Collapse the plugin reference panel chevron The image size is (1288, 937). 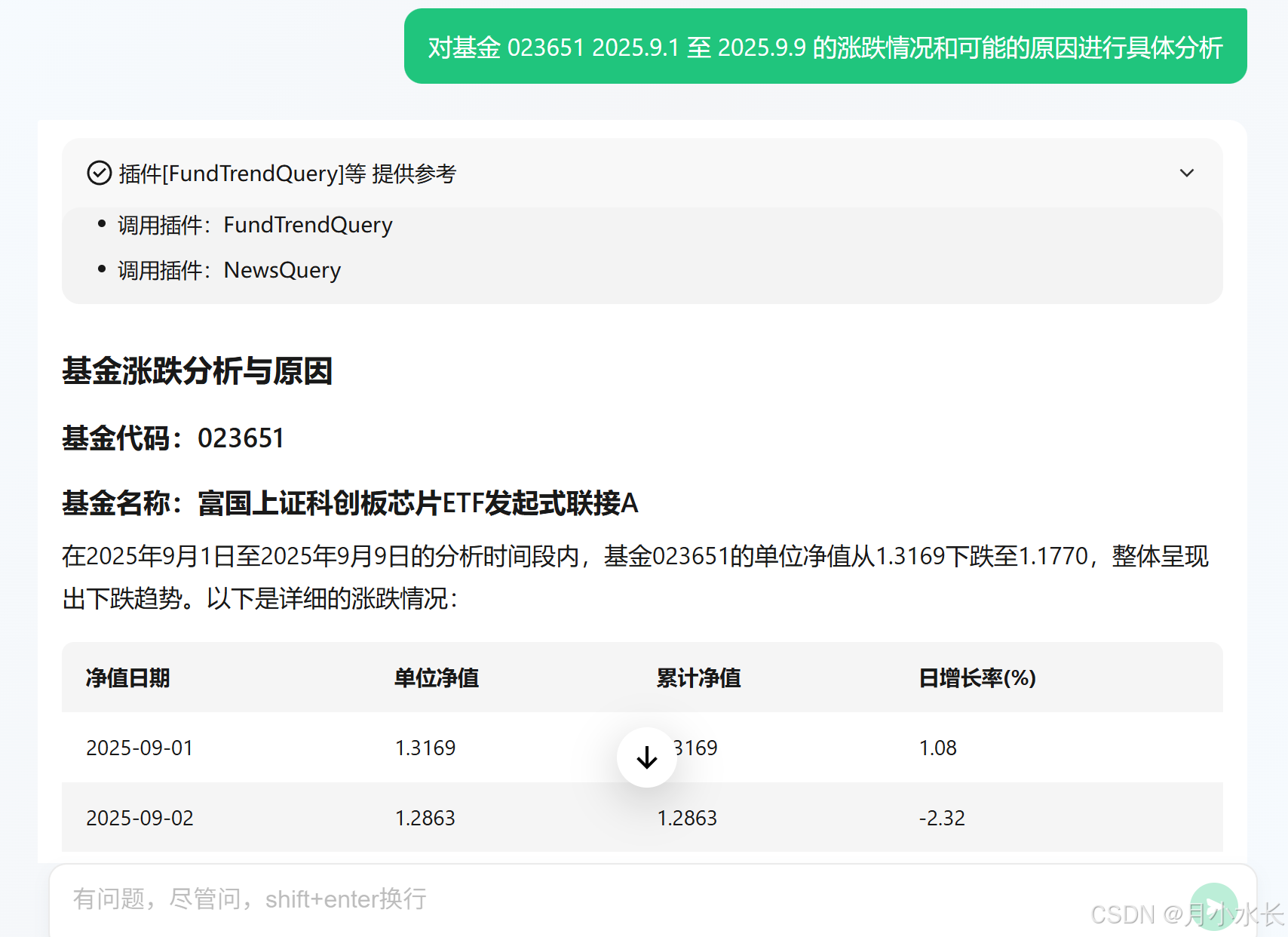click(1186, 174)
